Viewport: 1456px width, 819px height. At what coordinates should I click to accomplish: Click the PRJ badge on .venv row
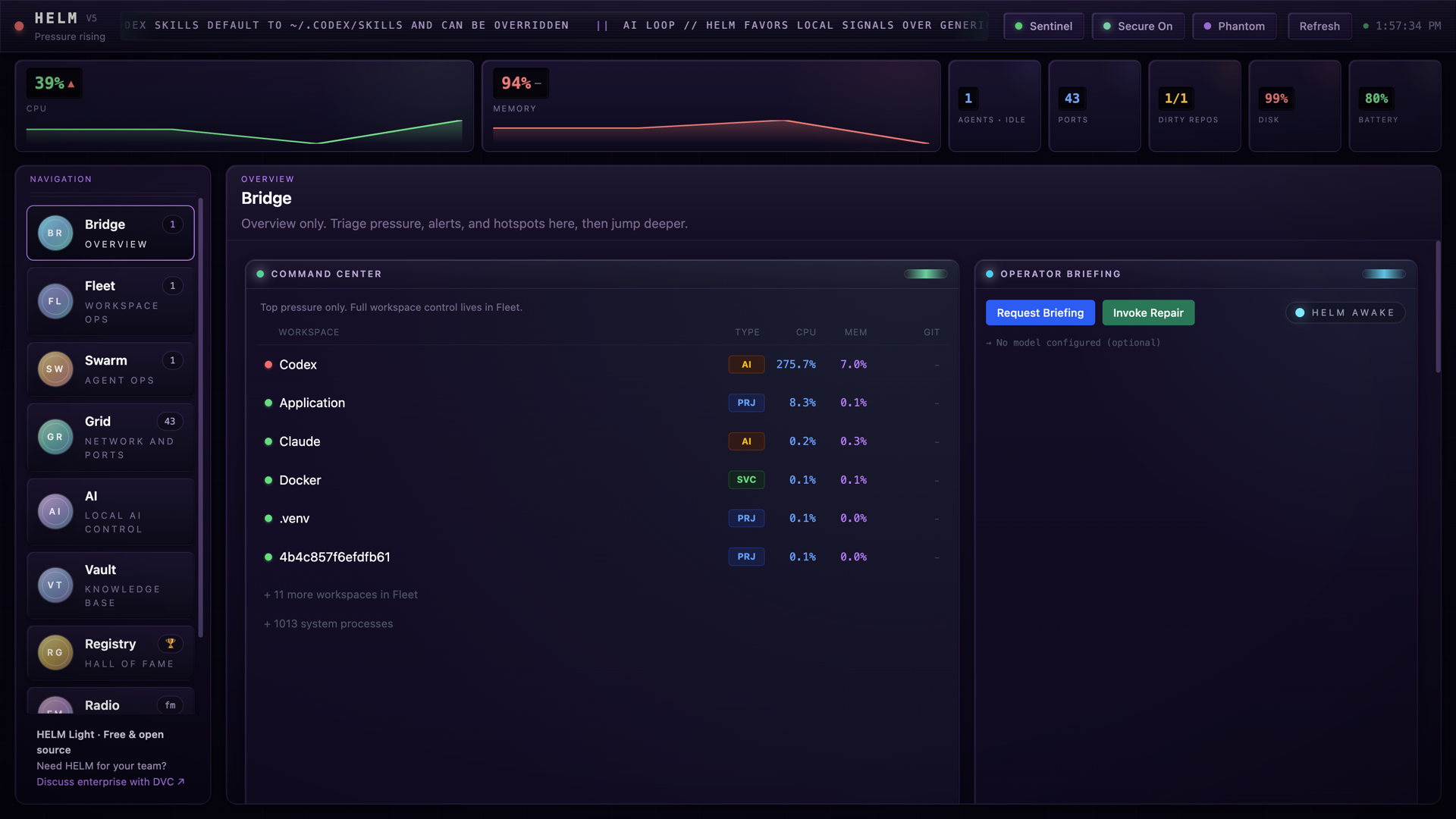tap(746, 519)
